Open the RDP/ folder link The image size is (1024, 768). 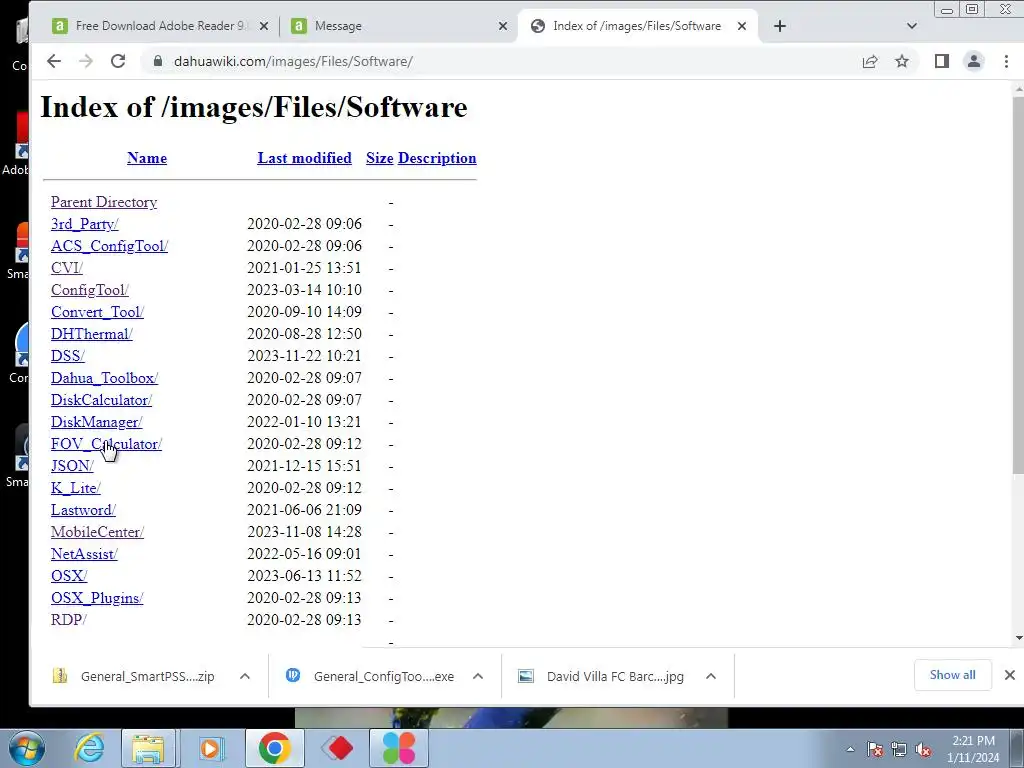click(69, 620)
